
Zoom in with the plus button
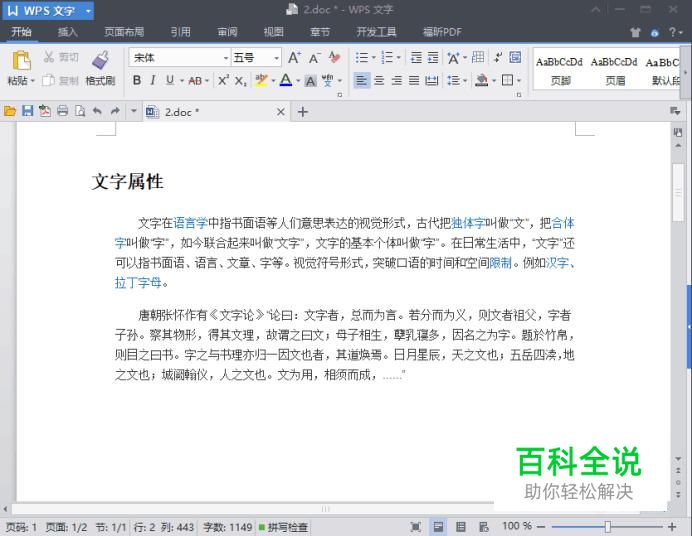672,527
